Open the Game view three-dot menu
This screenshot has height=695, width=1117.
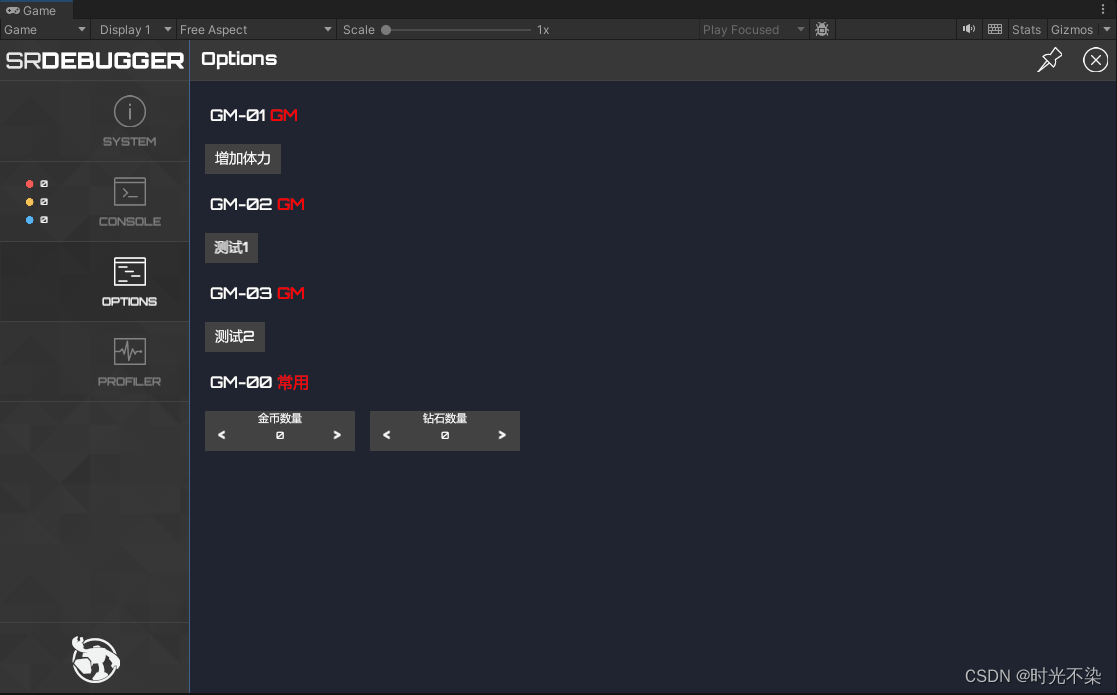click(x=1103, y=9)
